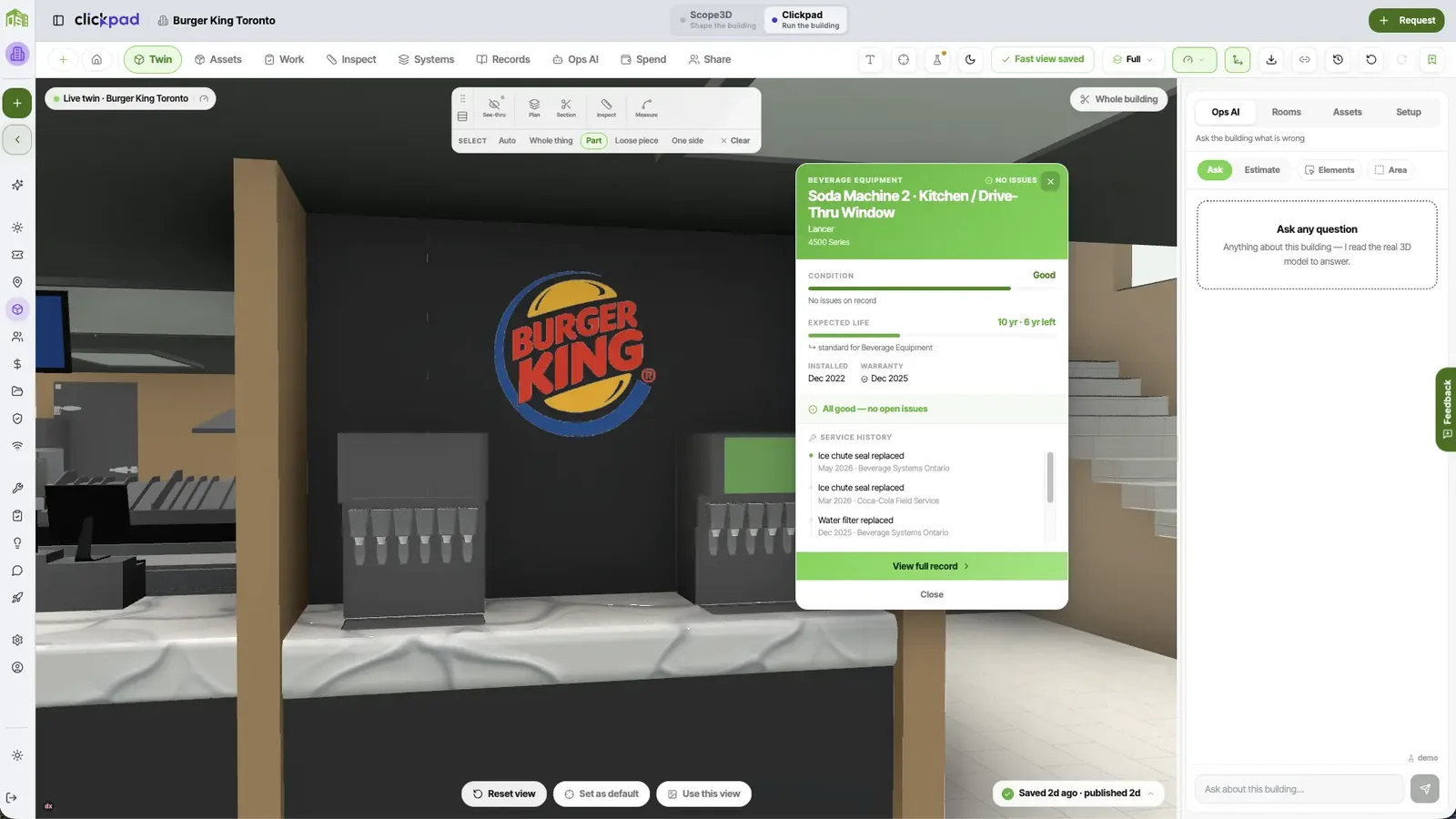
Task: Go to the Work tab
Action: pyautogui.click(x=284, y=59)
